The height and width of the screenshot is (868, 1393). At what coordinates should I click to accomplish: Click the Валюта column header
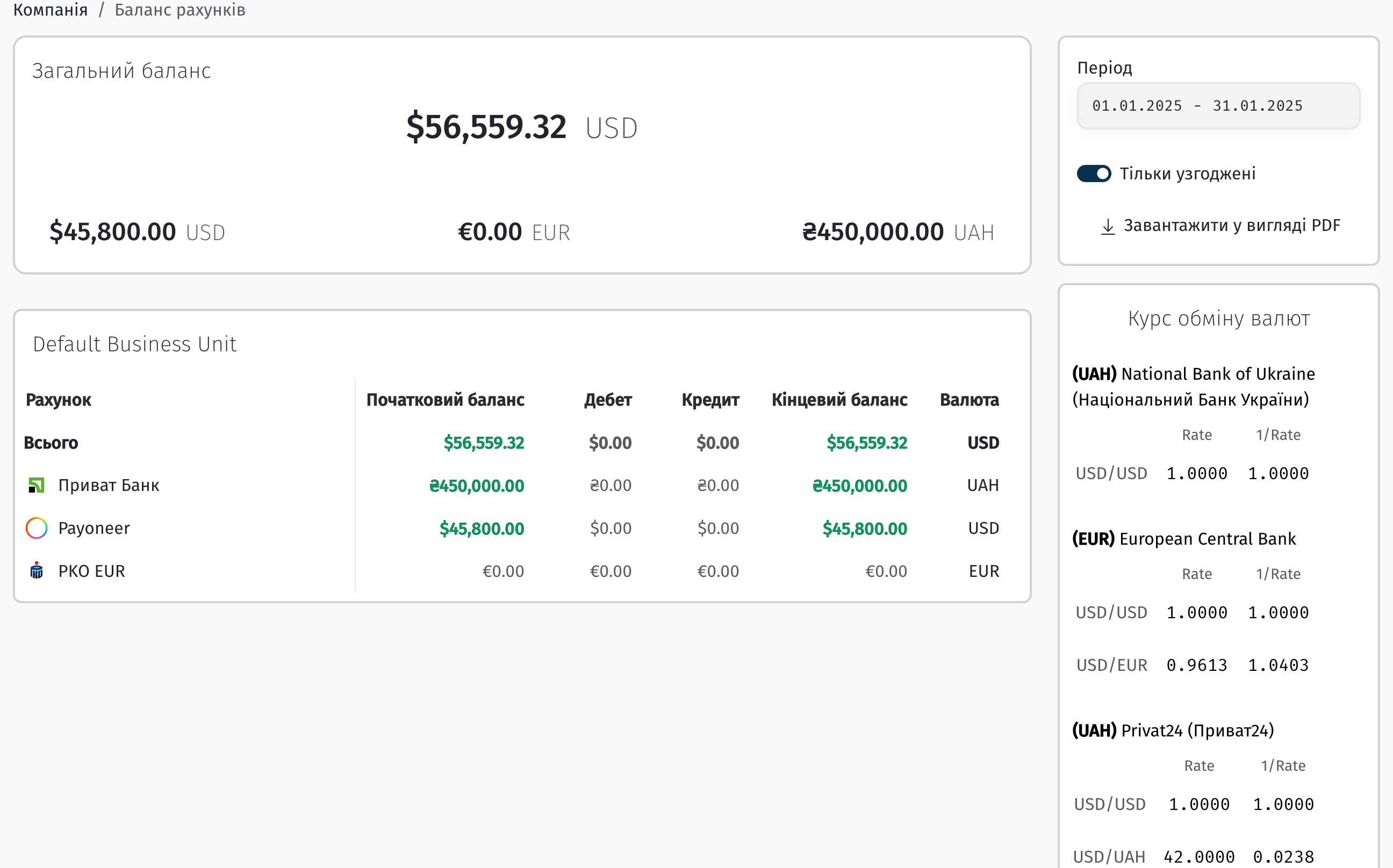969,400
